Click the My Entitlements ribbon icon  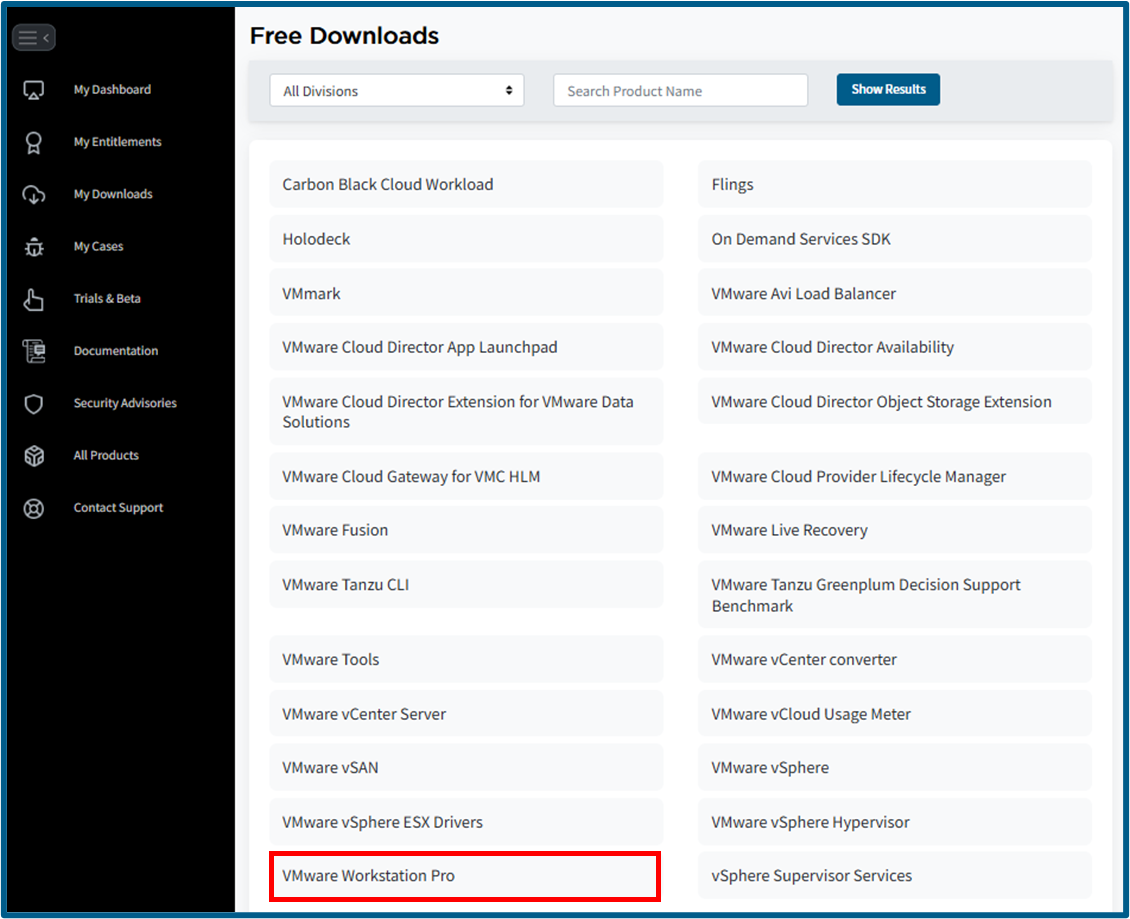pos(34,143)
